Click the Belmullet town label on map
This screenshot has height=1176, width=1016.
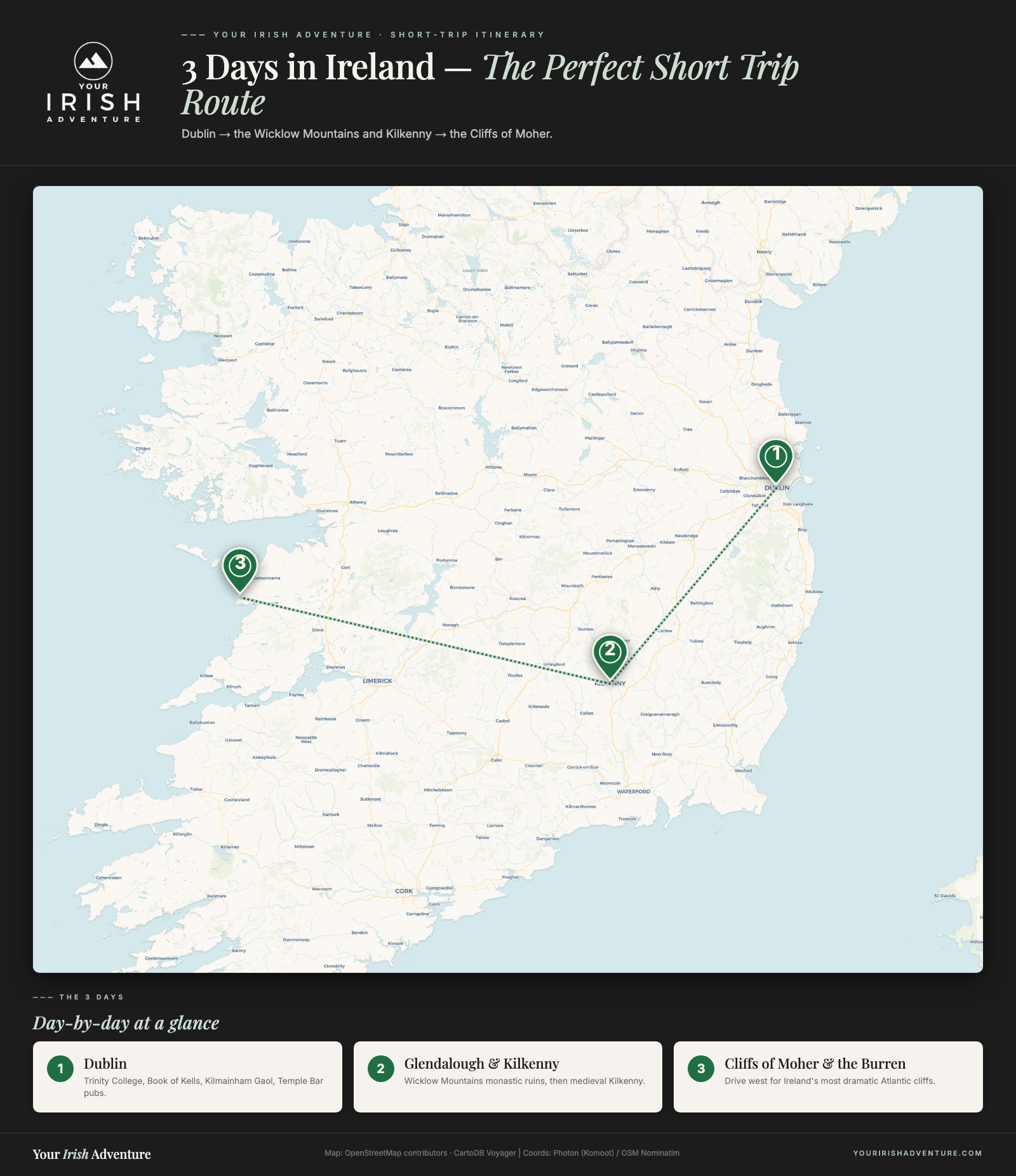point(149,239)
